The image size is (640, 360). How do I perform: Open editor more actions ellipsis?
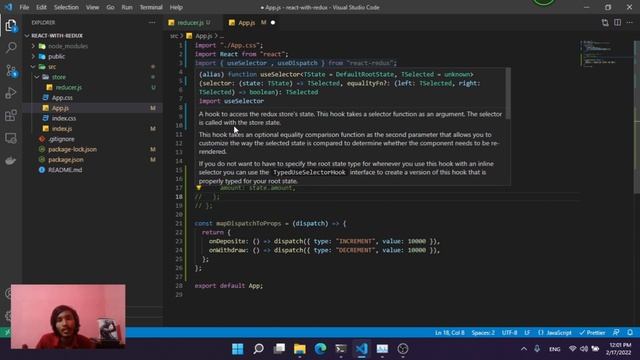pos(630,22)
